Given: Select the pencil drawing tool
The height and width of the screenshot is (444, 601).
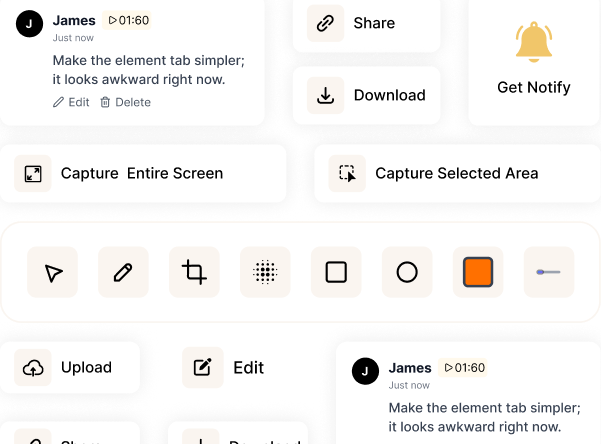Looking at the screenshot, I should pos(123,272).
